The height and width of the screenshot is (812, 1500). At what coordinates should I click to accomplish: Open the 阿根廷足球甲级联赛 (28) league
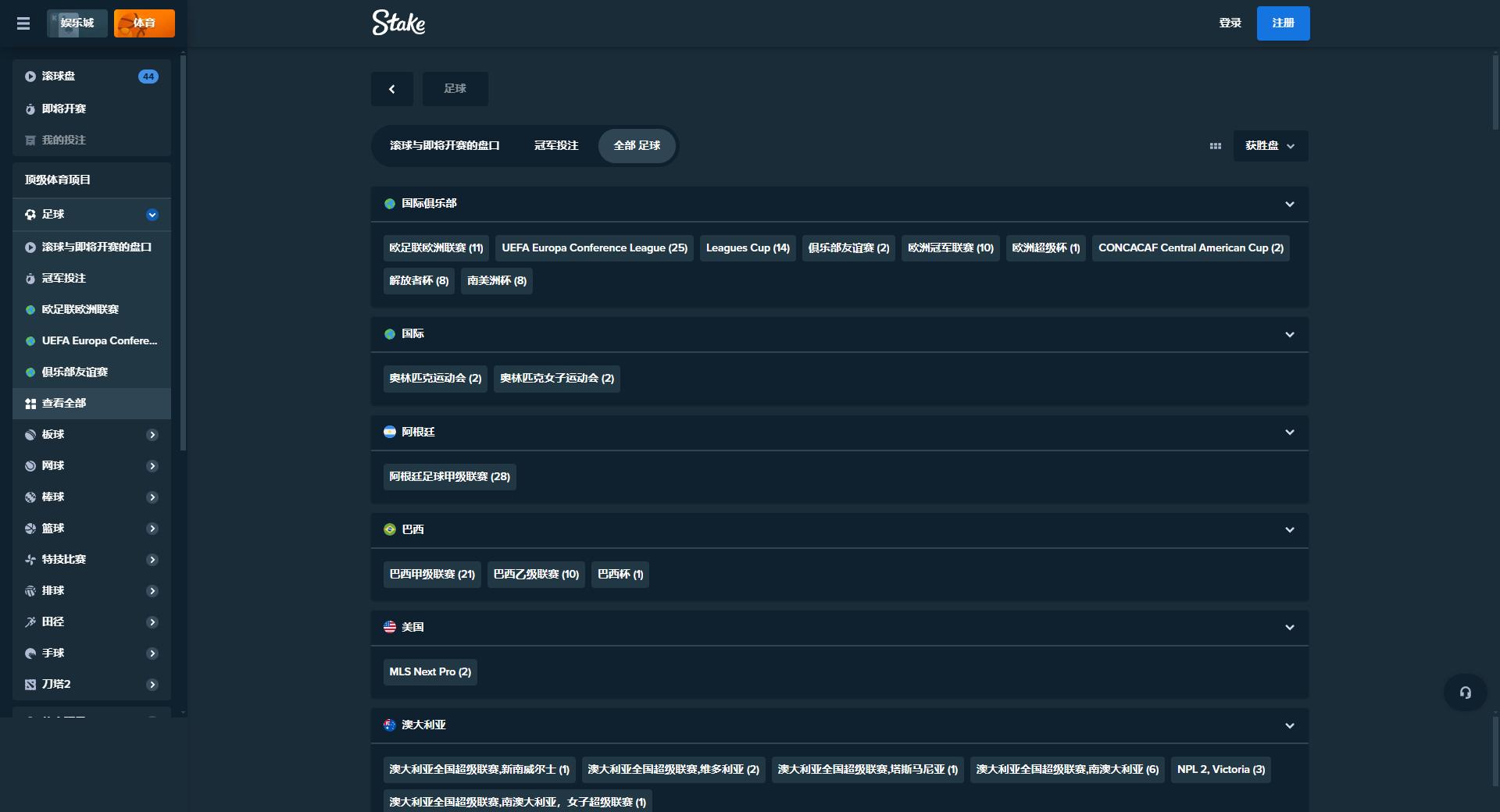[450, 477]
